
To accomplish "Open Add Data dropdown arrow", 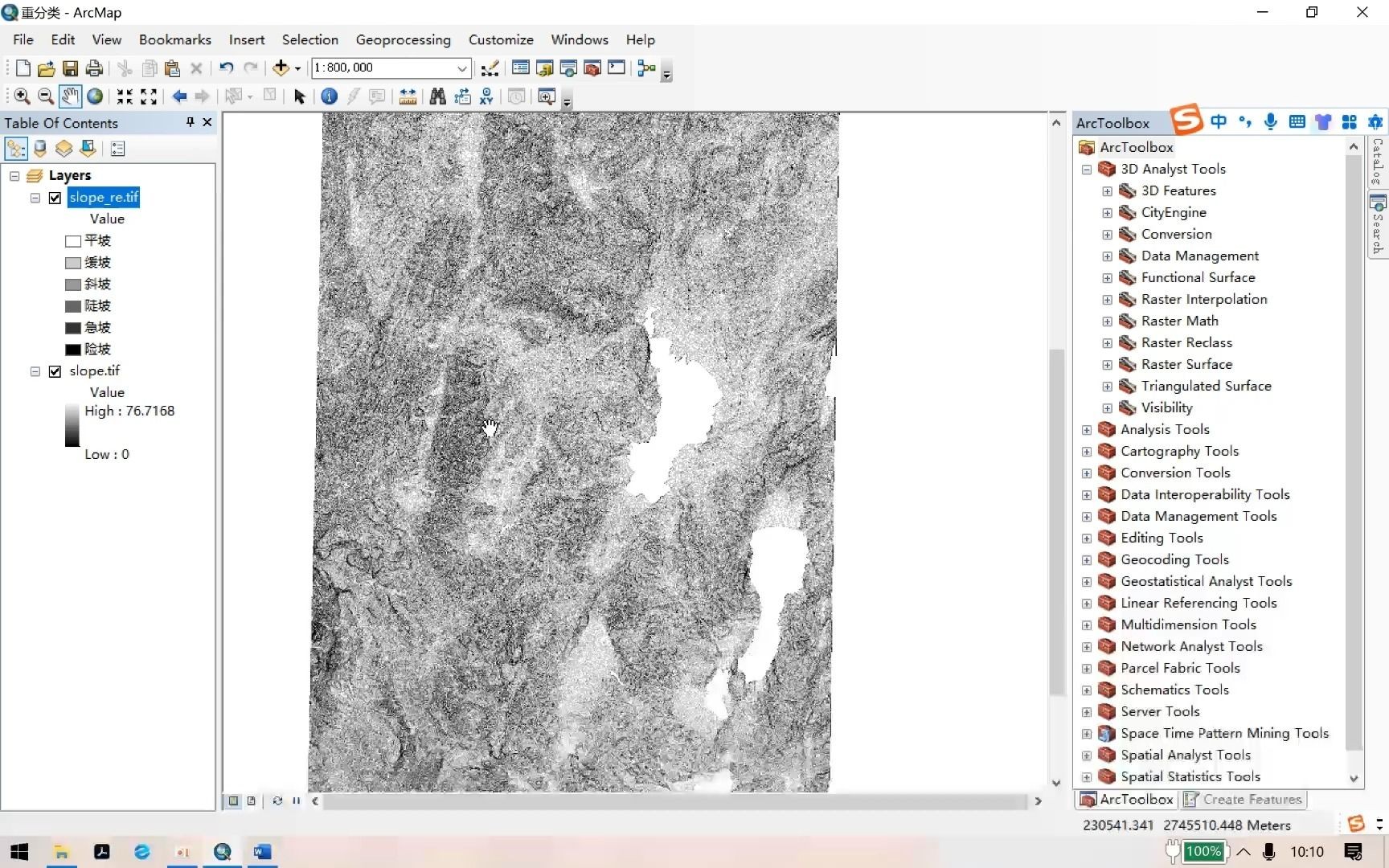I will pos(297,68).
